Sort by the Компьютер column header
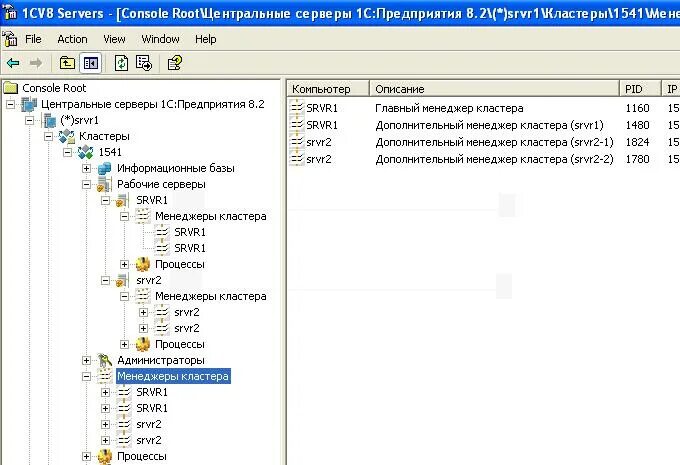 (x=328, y=89)
